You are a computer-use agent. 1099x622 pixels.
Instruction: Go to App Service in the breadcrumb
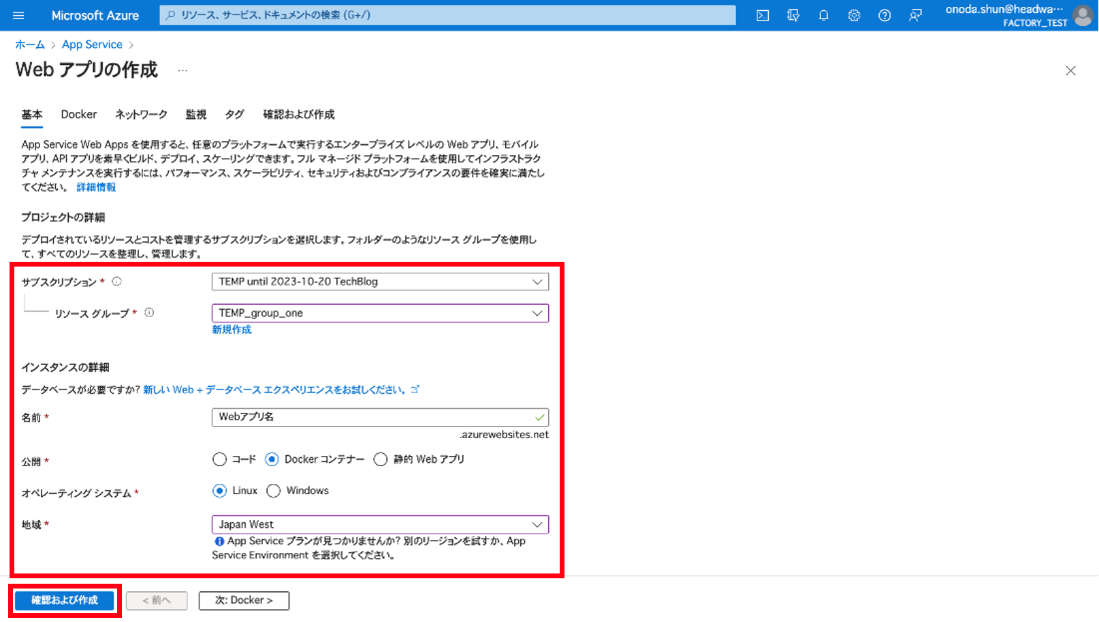[92, 44]
